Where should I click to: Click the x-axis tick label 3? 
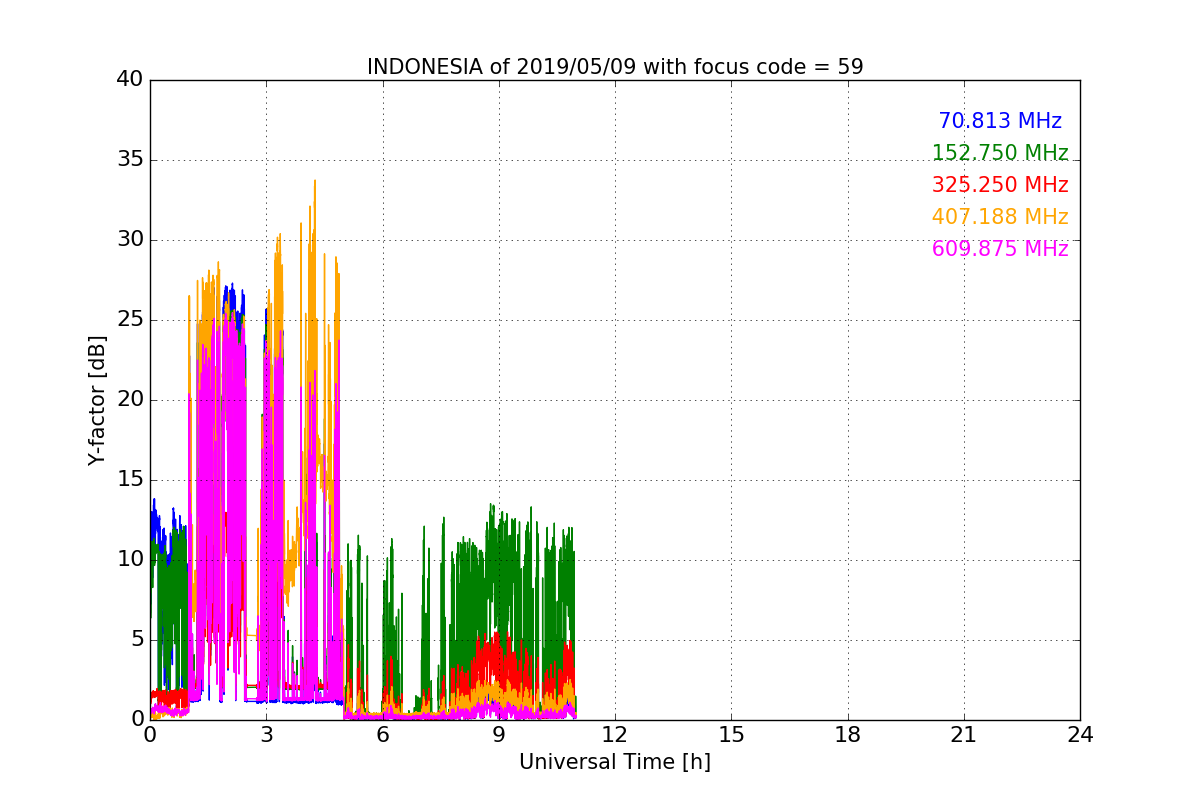click(x=266, y=735)
